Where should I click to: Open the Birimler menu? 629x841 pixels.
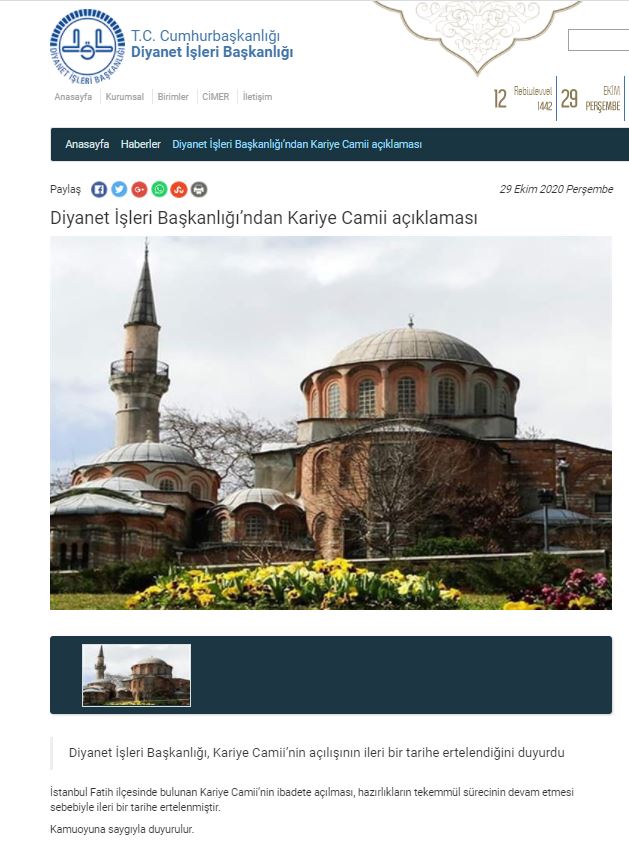point(173,97)
